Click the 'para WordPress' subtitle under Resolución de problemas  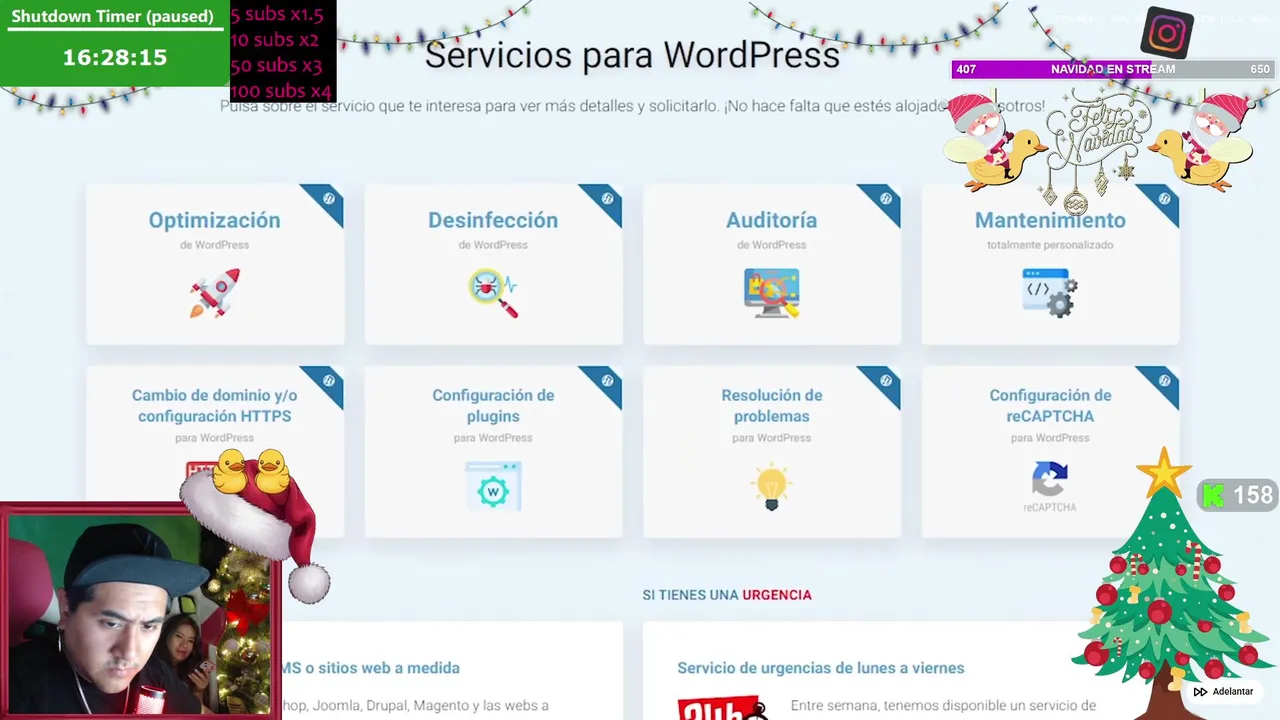click(x=771, y=438)
